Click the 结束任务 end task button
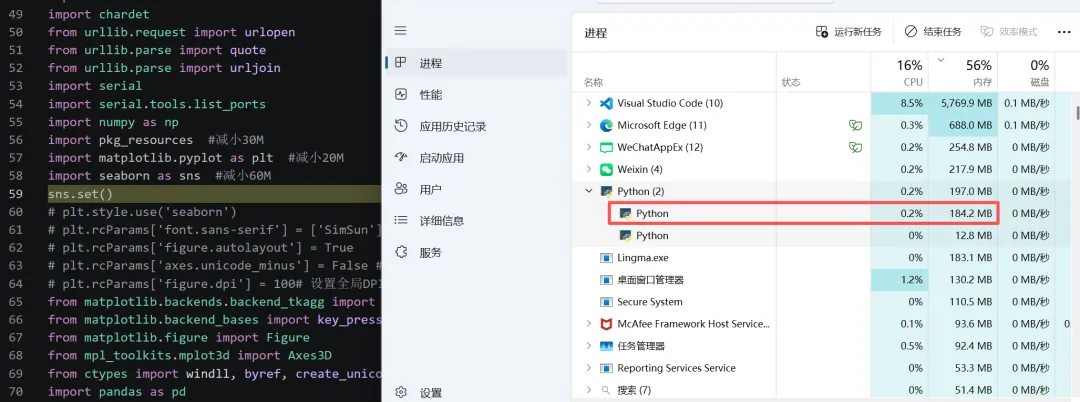The image size is (1080, 402). pyautogui.click(x=933, y=32)
